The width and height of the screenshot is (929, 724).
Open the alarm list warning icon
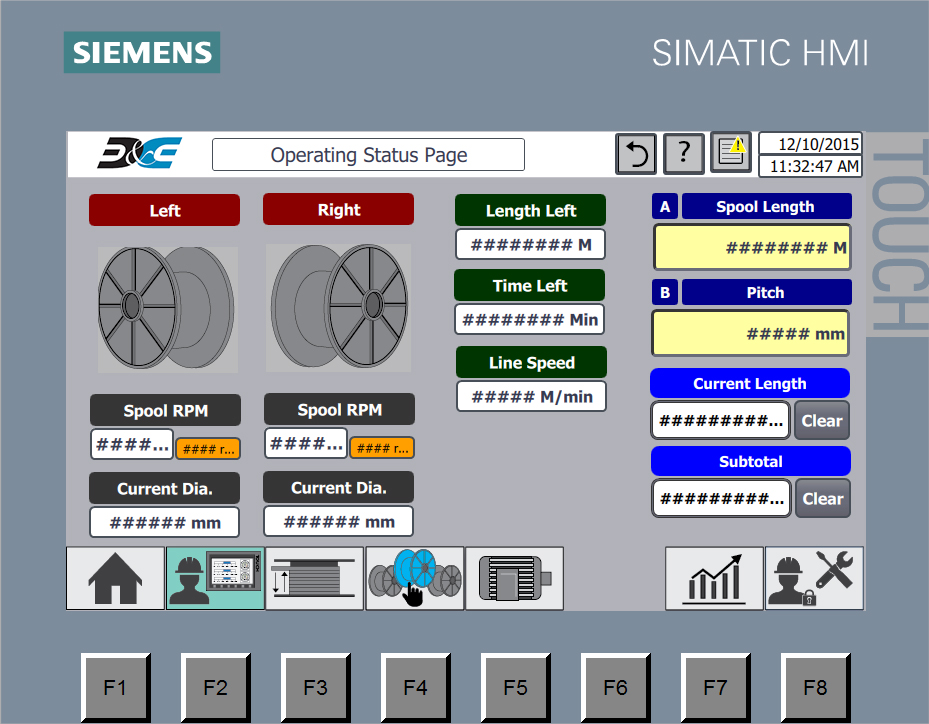731,152
